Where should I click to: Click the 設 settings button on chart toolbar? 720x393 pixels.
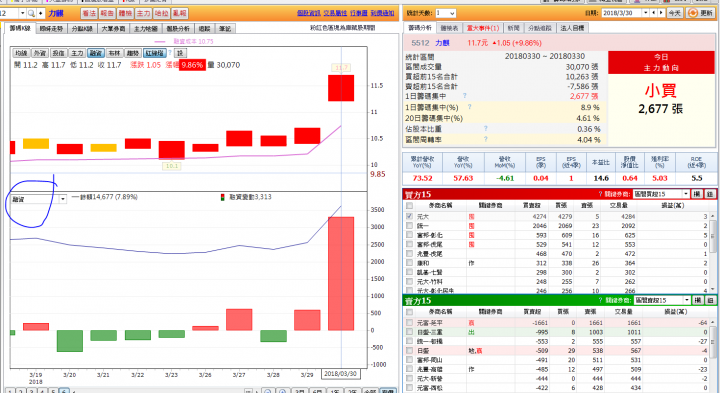180,53
